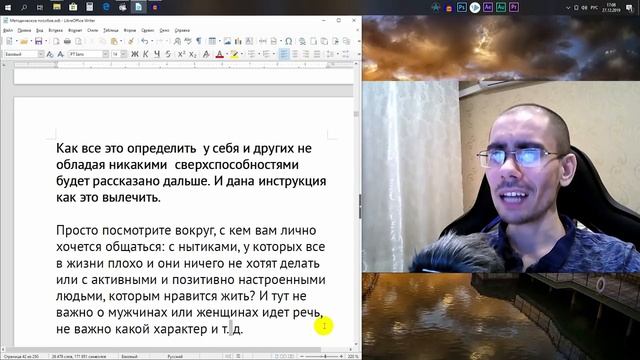Click the Clone formatting brush icon

[x=131, y=41]
